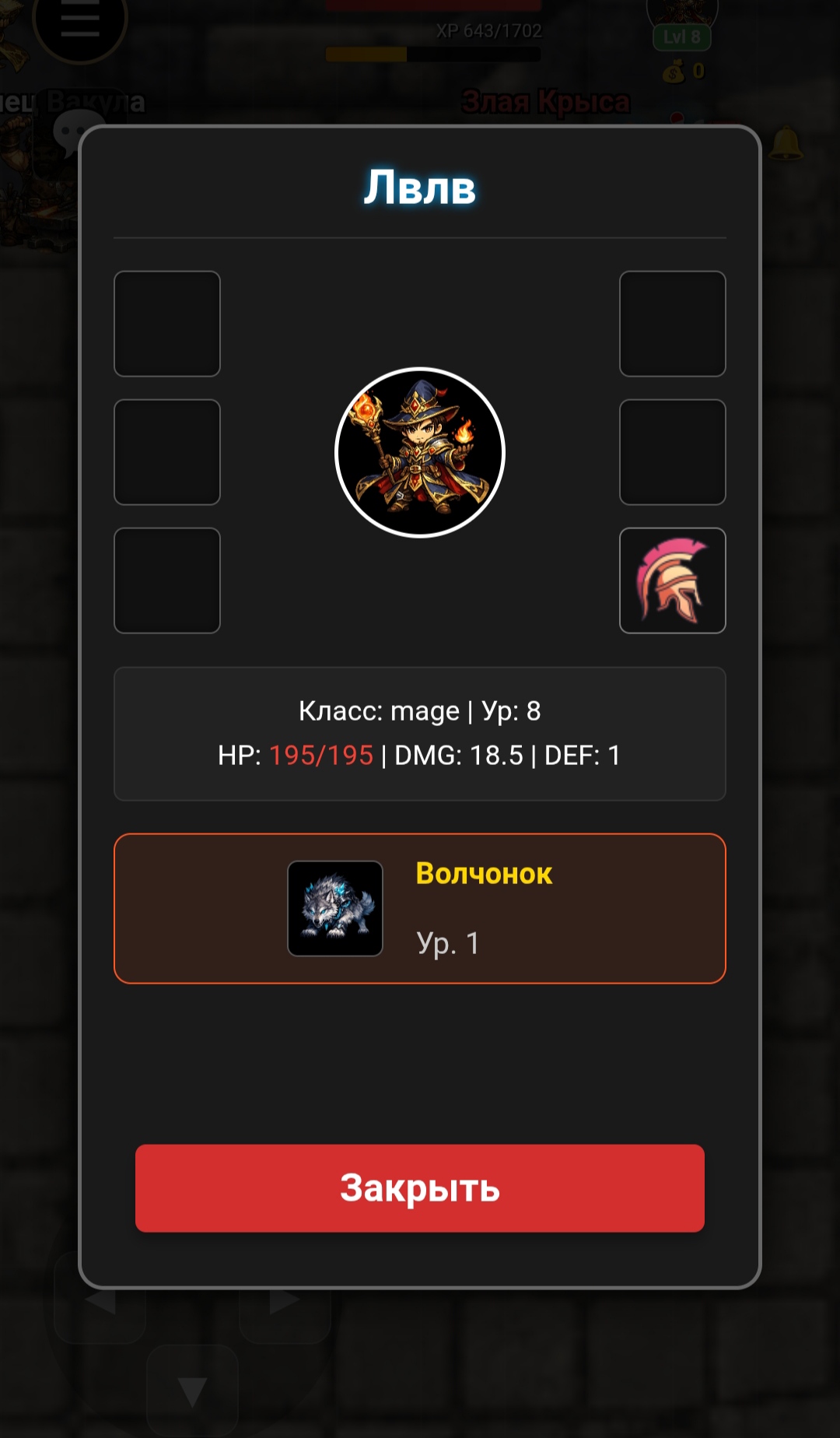The image size is (840, 1438).
Task: Open the mage character avatar
Action: tap(420, 452)
